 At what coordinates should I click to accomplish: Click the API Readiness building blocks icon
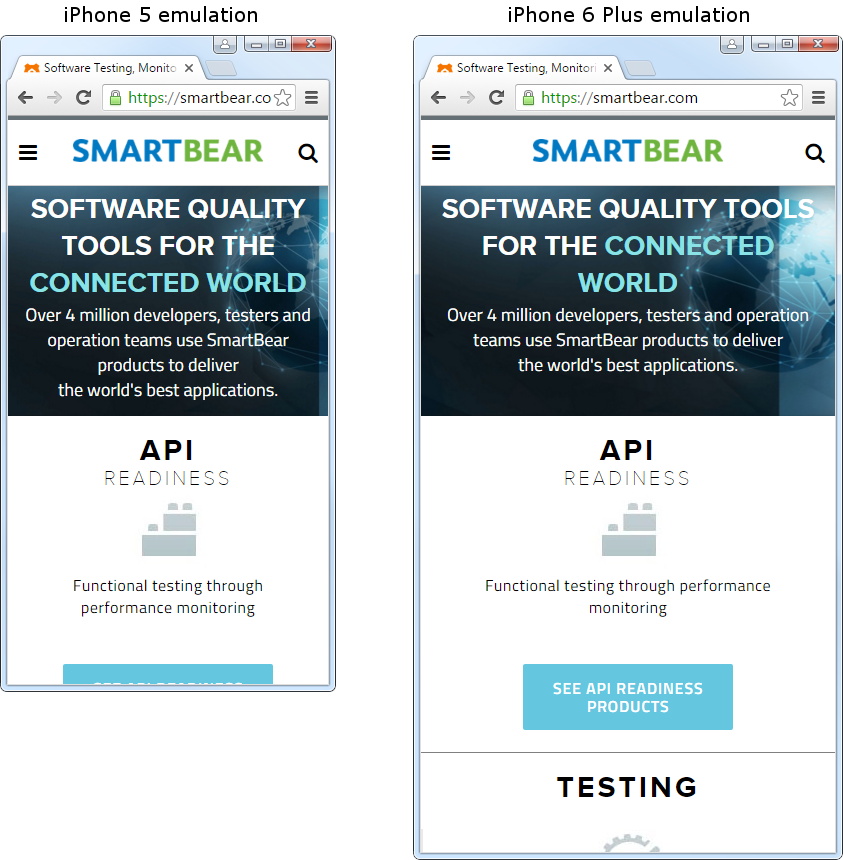627,528
